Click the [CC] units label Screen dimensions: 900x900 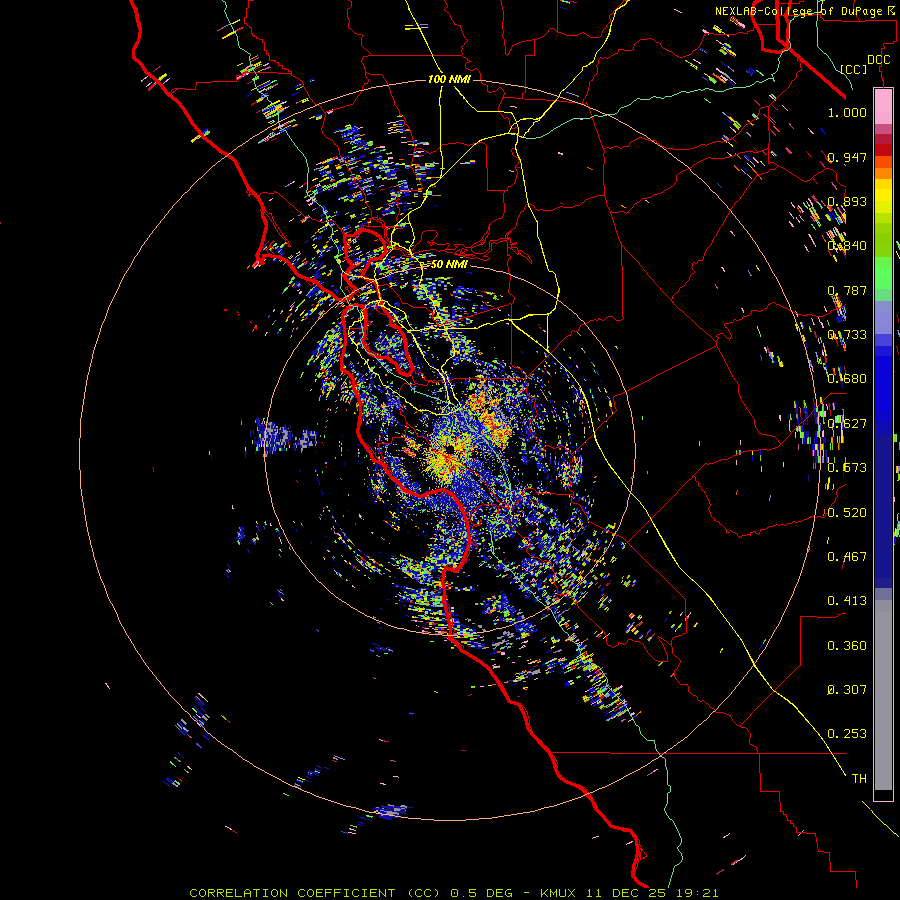click(853, 69)
